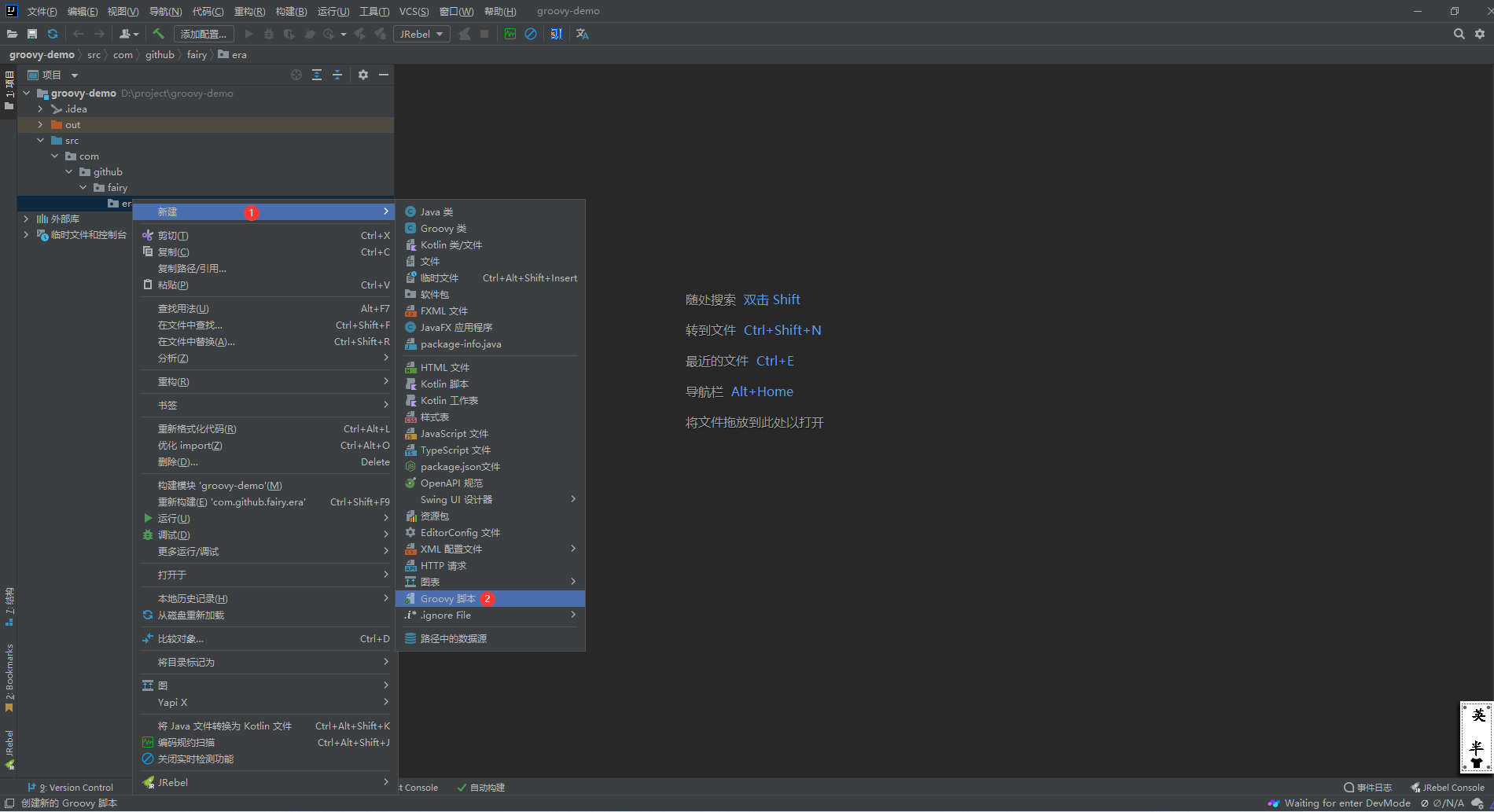The height and width of the screenshot is (812, 1494).
Task: Open JRebel Console in status bar
Action: tap(1447, 787)
